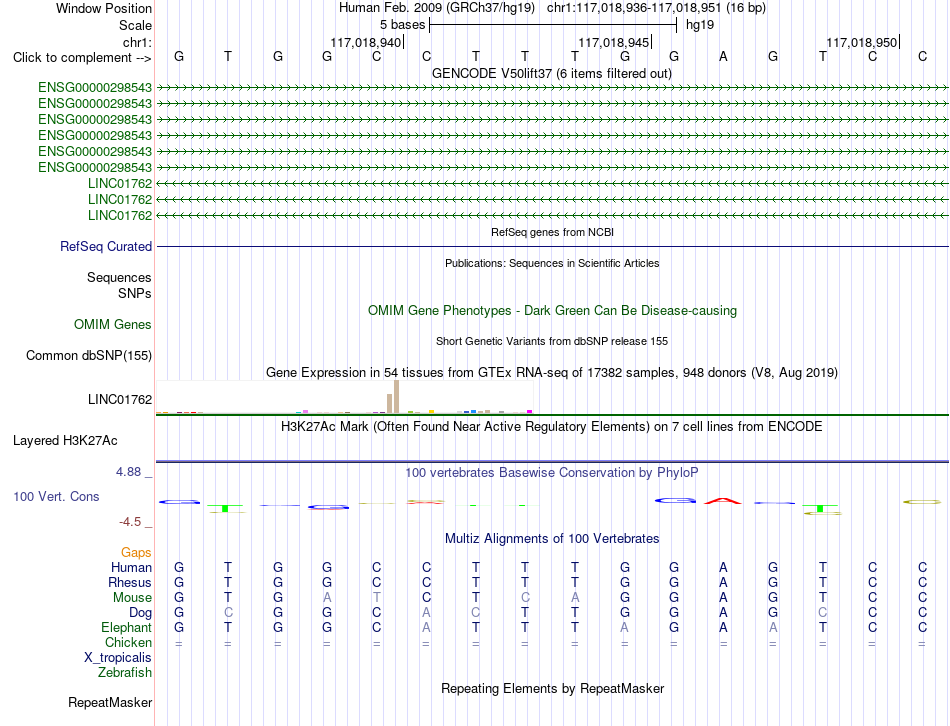This screenshot has height=726, width=950.
Task: Click the Scale track label
Action: [x=135, y=25]
